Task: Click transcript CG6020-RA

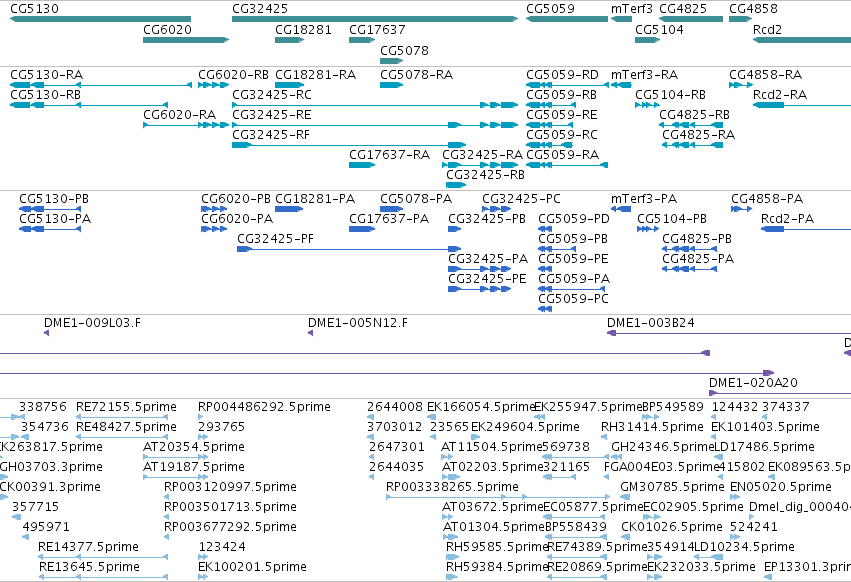Action: [x=186, y=125]
